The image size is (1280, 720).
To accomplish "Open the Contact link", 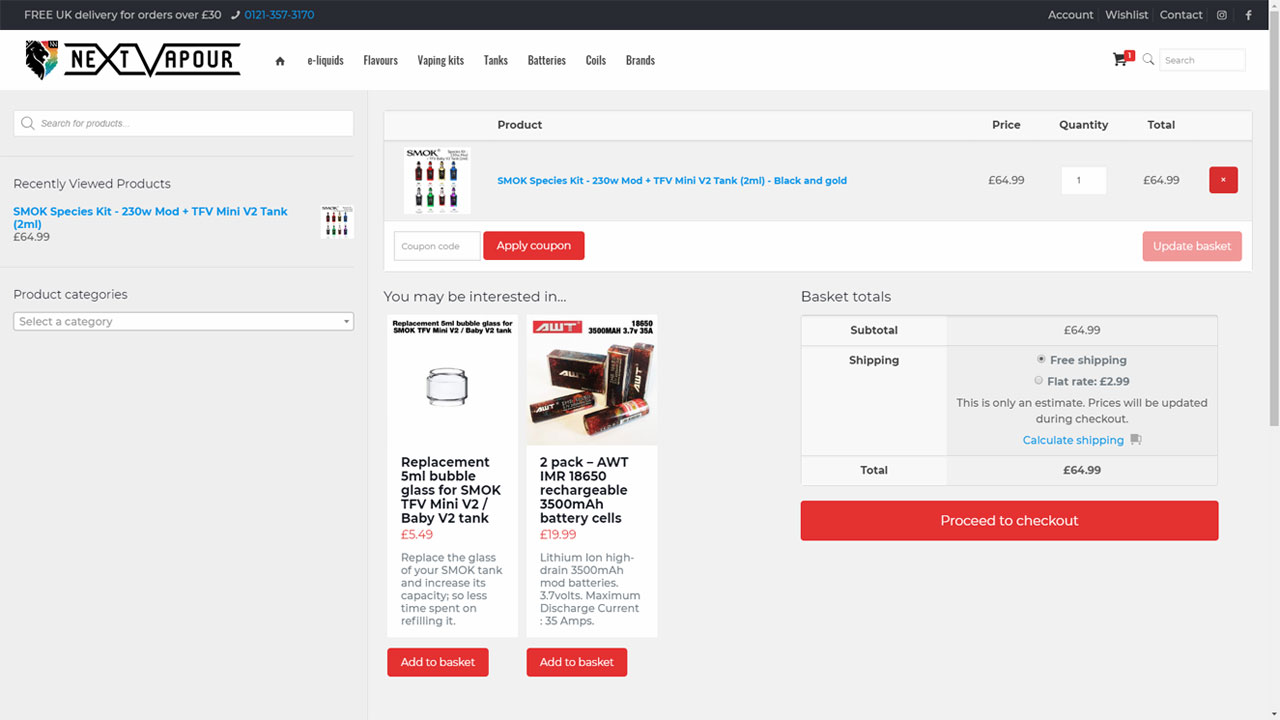I will point(1181,15).
